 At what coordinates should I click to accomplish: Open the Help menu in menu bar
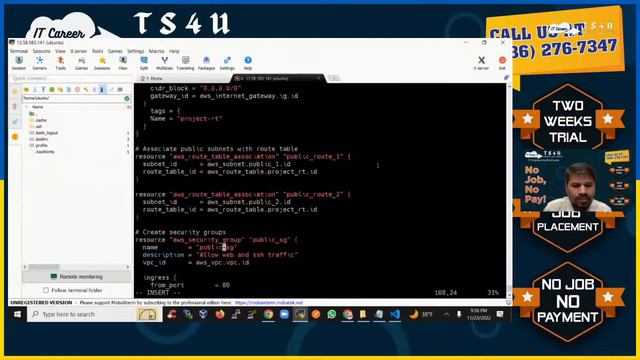(x=174, y=51)
